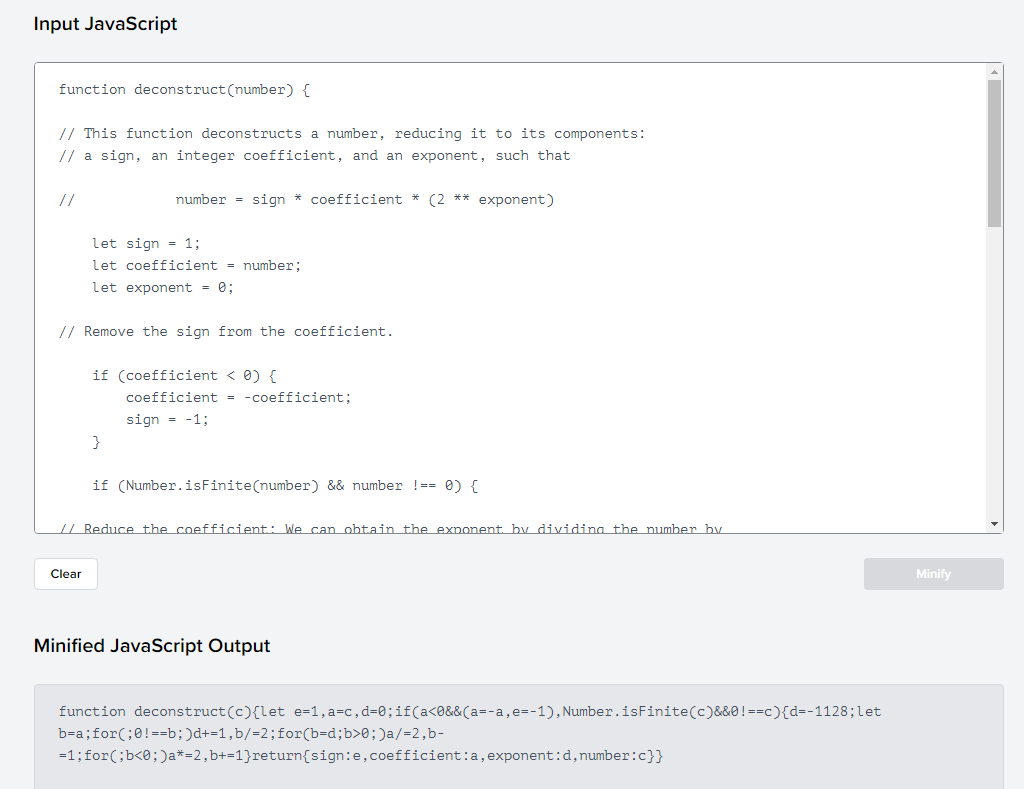Click the scrollbar down arrow
1024x789 pixels.
click(x=993, y=522)
